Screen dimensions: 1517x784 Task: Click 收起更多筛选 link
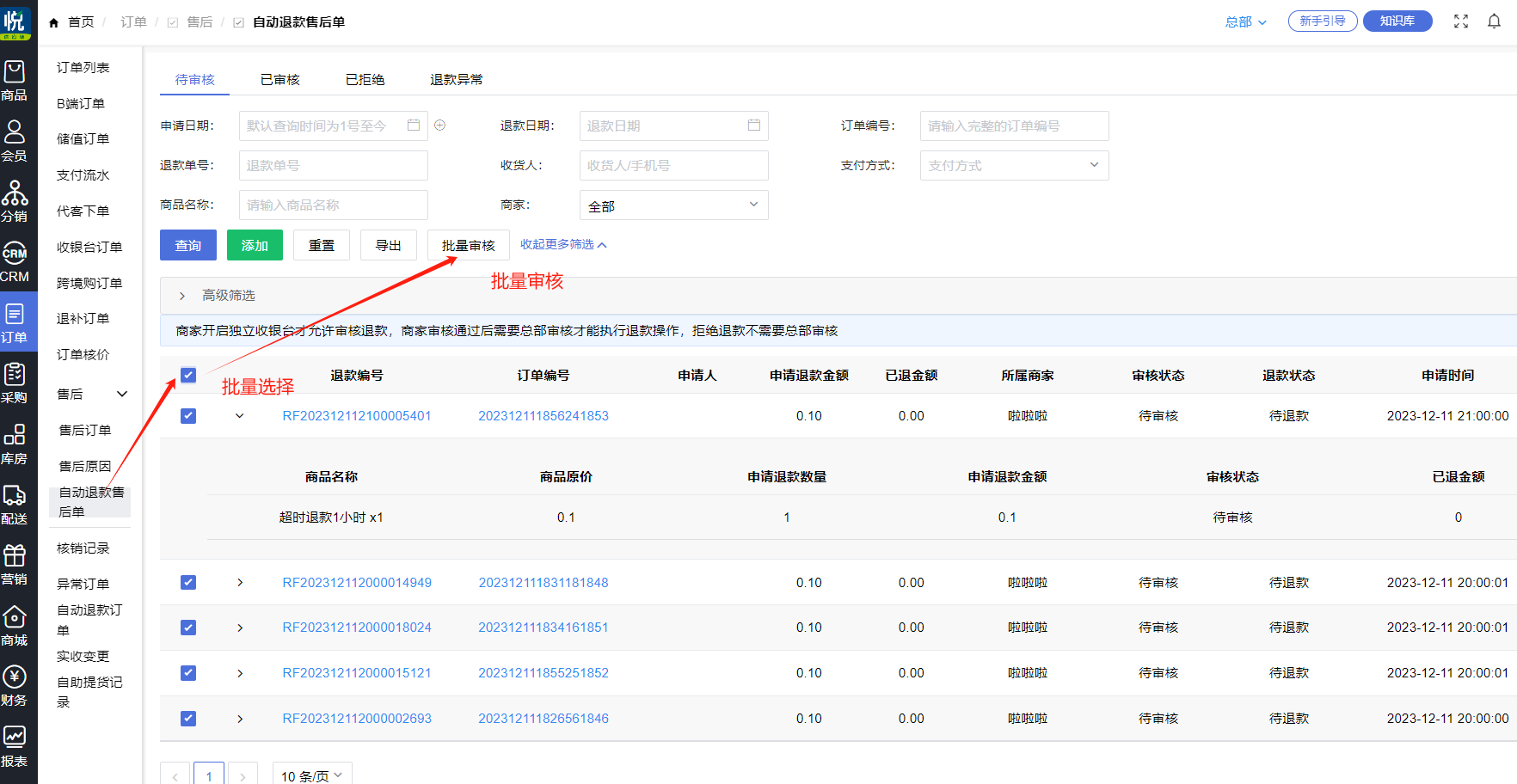tap(563, 245)
